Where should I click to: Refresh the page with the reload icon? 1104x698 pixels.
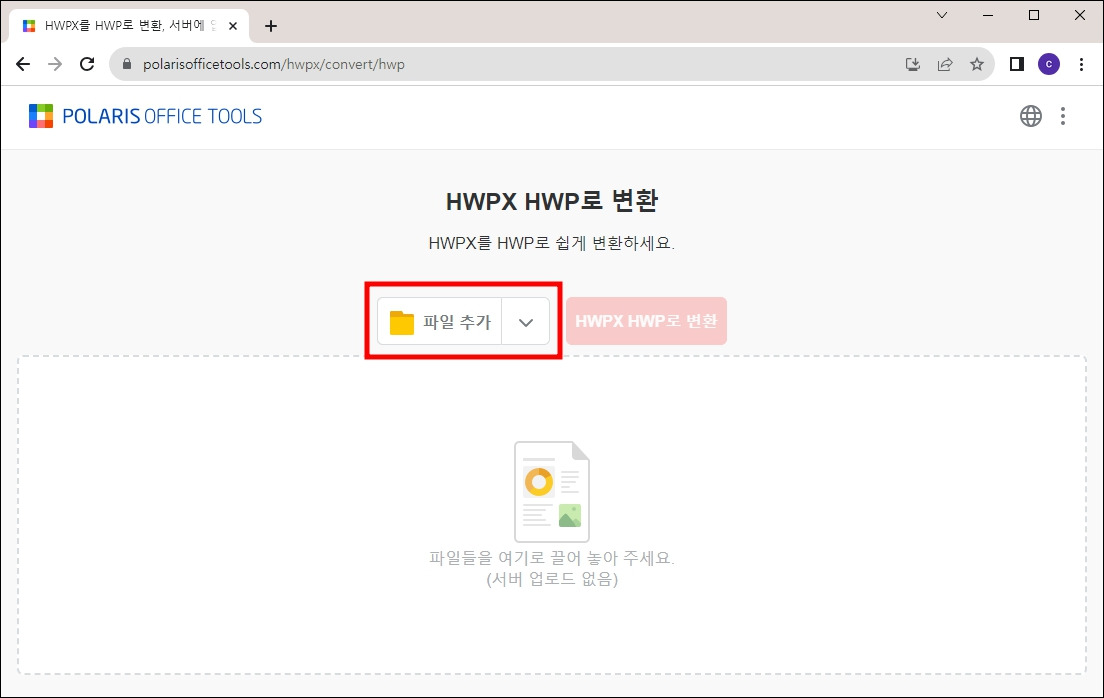tap(87, 63)
